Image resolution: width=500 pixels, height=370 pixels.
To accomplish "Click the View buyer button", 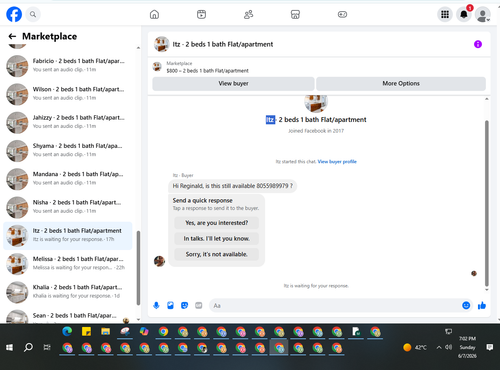I will click(x=233, y=84).
